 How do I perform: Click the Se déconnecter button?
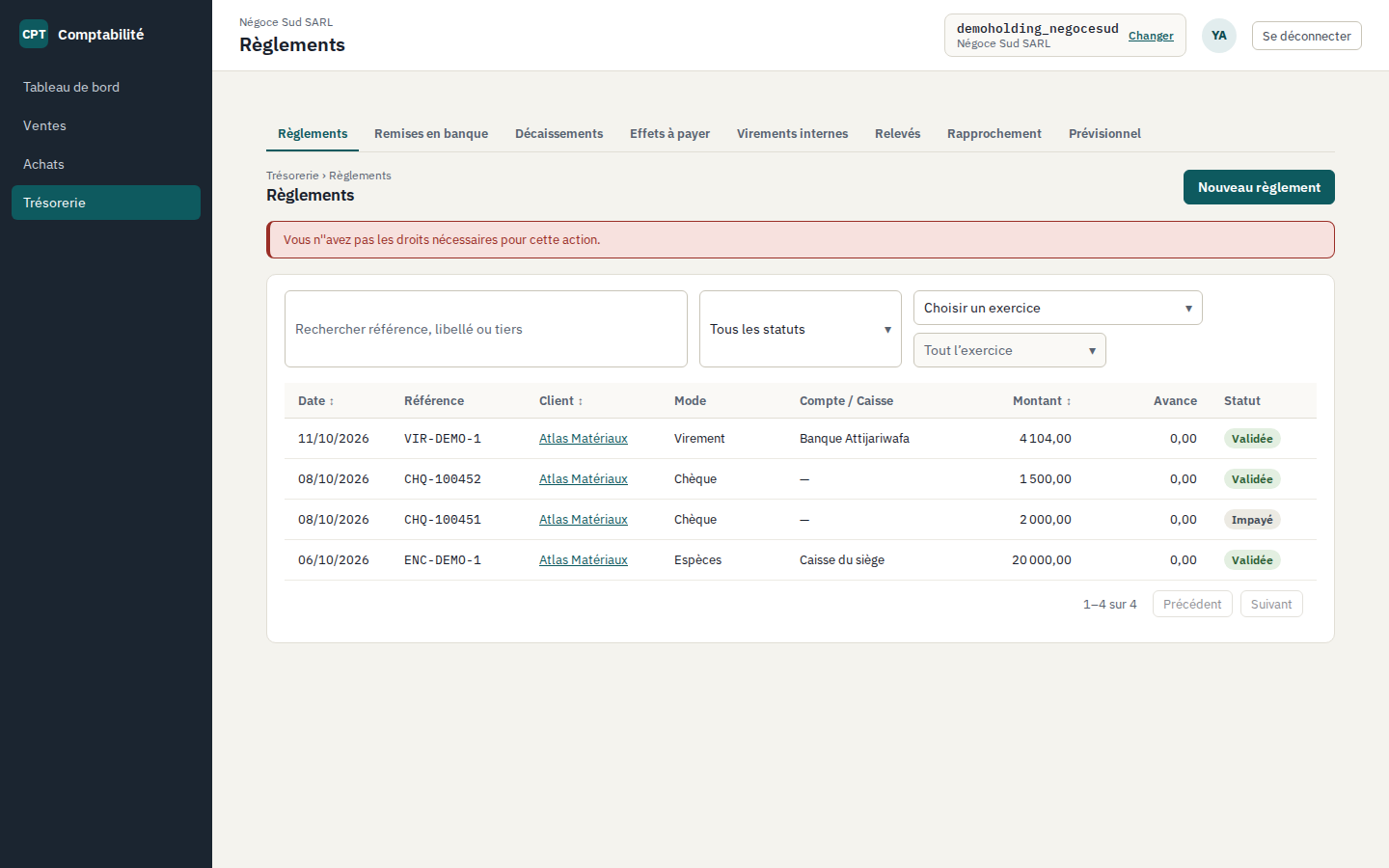[1306, 36]
